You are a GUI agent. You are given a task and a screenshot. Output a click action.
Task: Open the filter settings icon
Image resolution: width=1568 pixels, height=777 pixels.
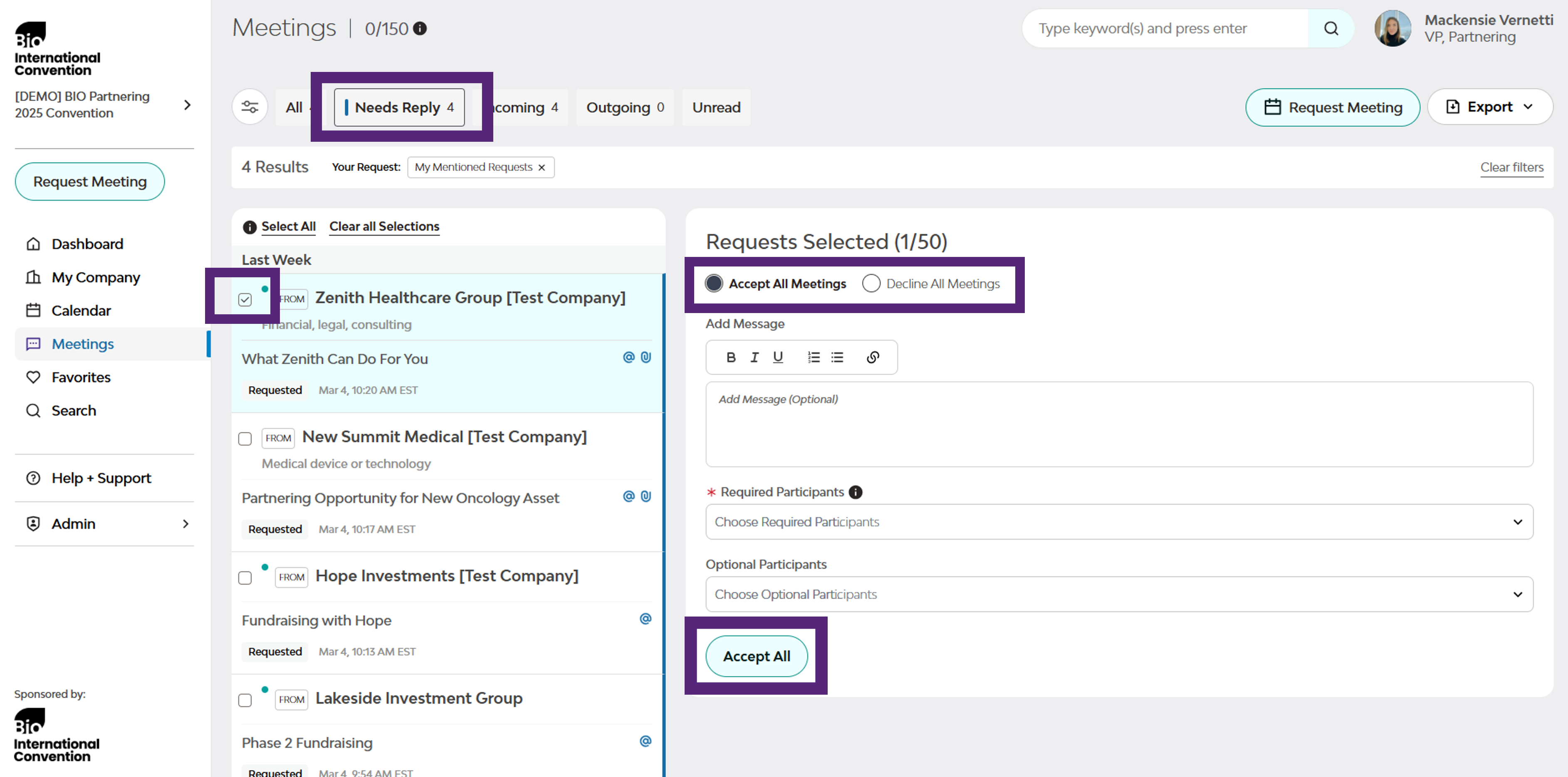coord(250,107)
